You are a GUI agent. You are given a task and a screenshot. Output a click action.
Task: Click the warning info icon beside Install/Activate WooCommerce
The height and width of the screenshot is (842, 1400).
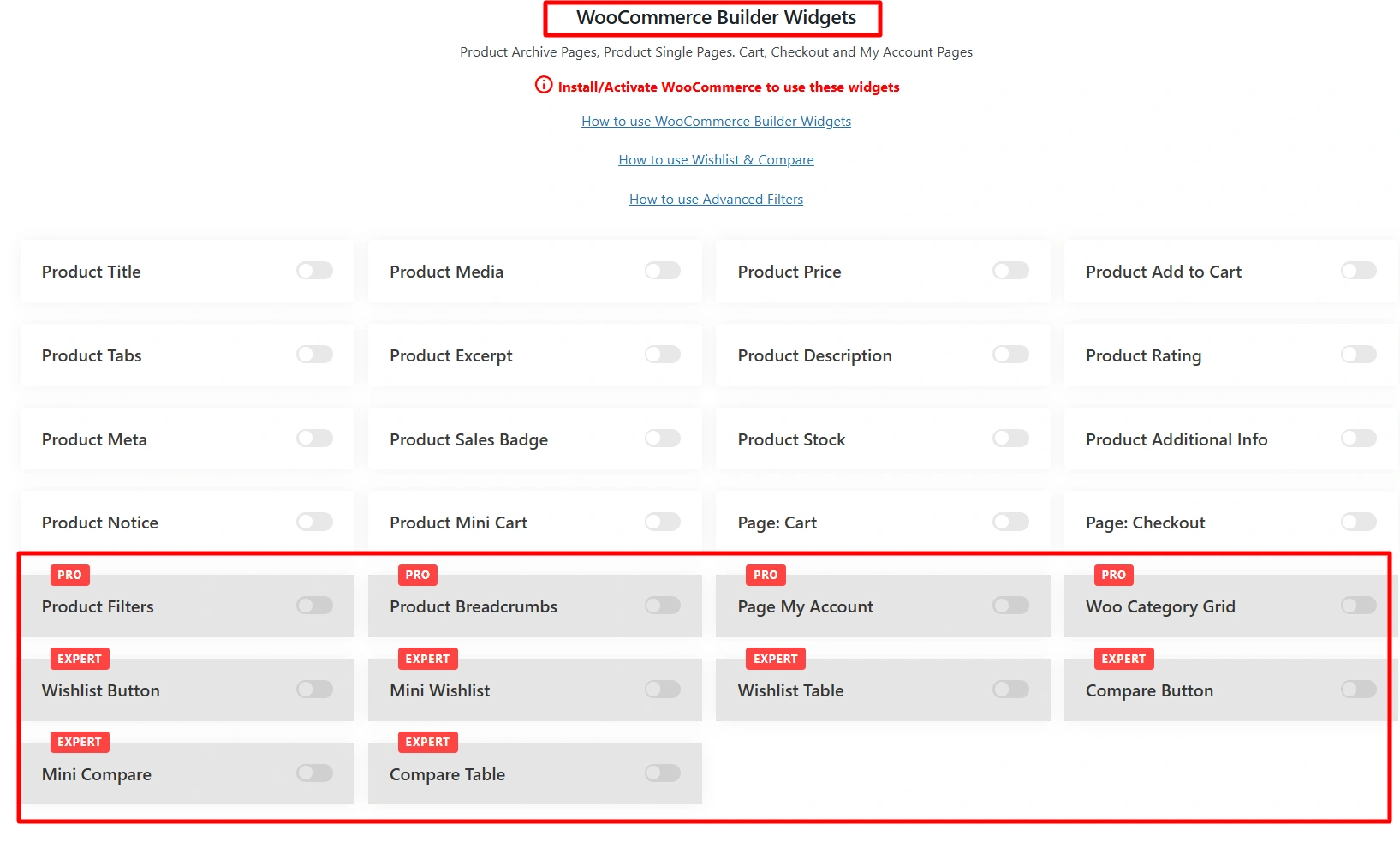pyautogui.click(x=544, y=85)
